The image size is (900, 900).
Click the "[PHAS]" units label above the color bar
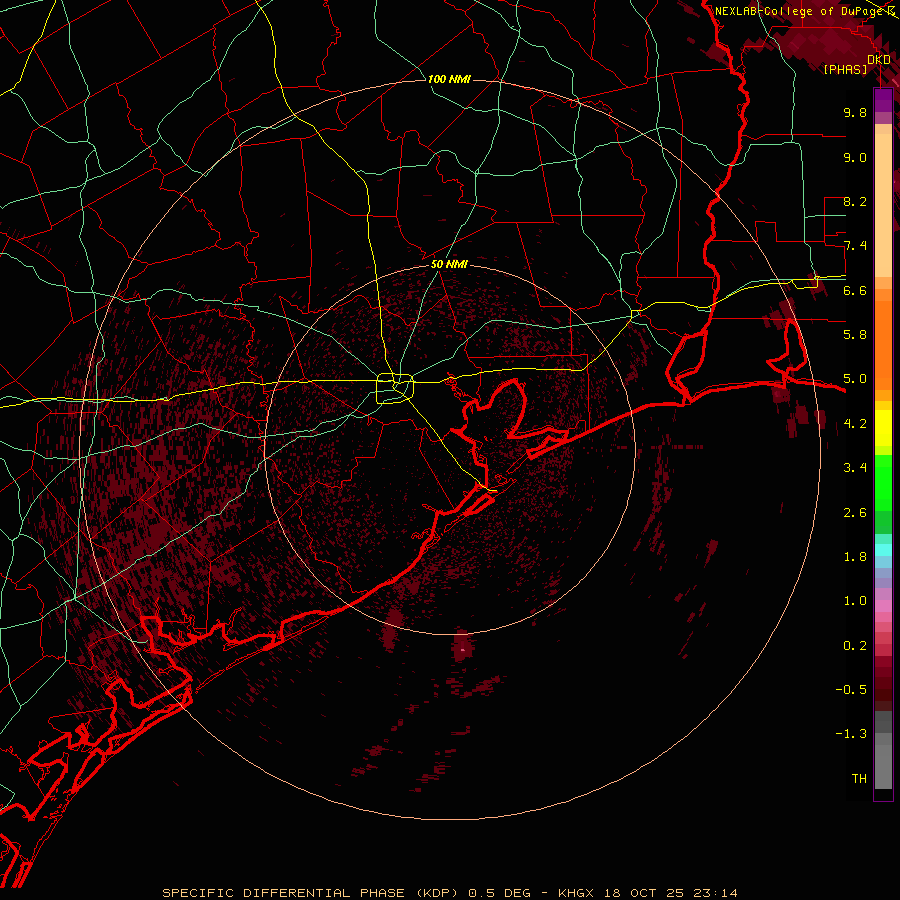[845, 69]
